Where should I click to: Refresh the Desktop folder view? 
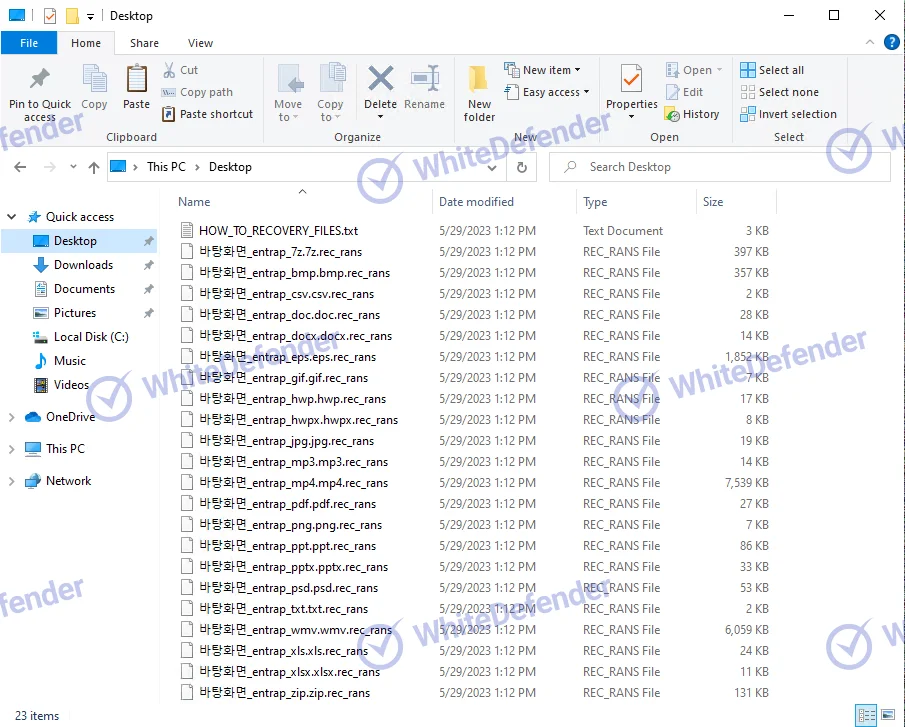[x=522, y=167]
